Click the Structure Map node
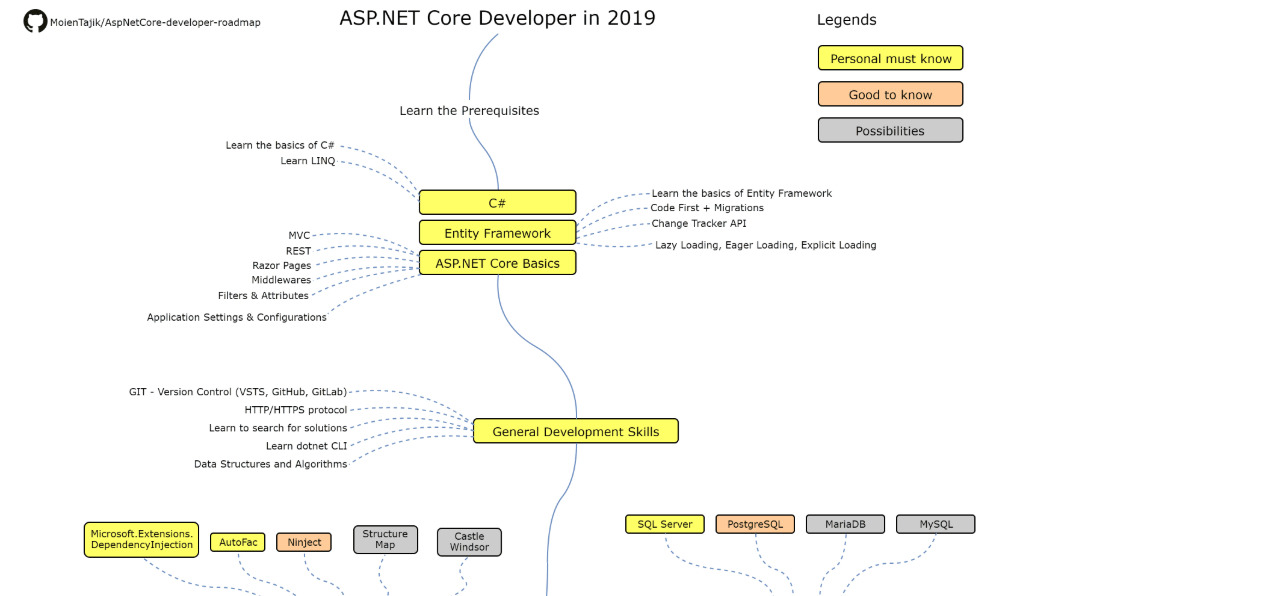The height and width of the screenshot is (596, 1278). coord(385,540)
